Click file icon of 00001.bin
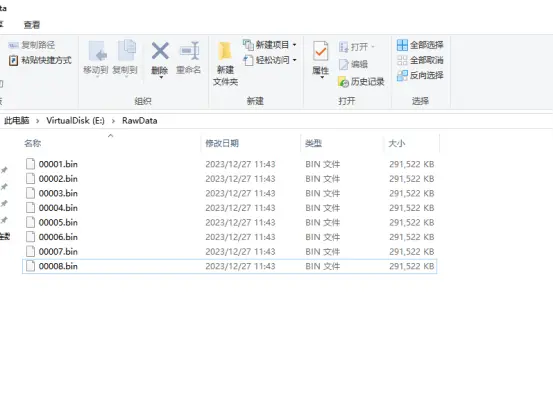The height and width of the screenshot is (400, 554). pyautogui.click(x=31, y=164)
